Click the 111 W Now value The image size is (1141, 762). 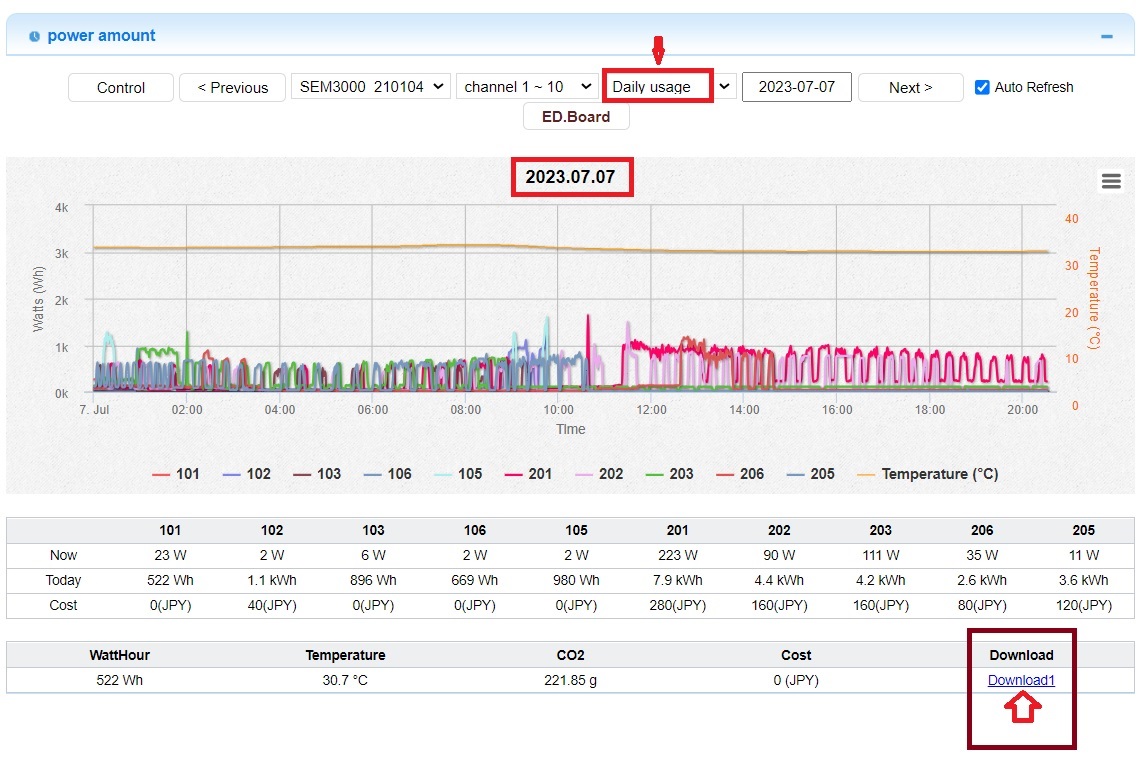[880, 555]
